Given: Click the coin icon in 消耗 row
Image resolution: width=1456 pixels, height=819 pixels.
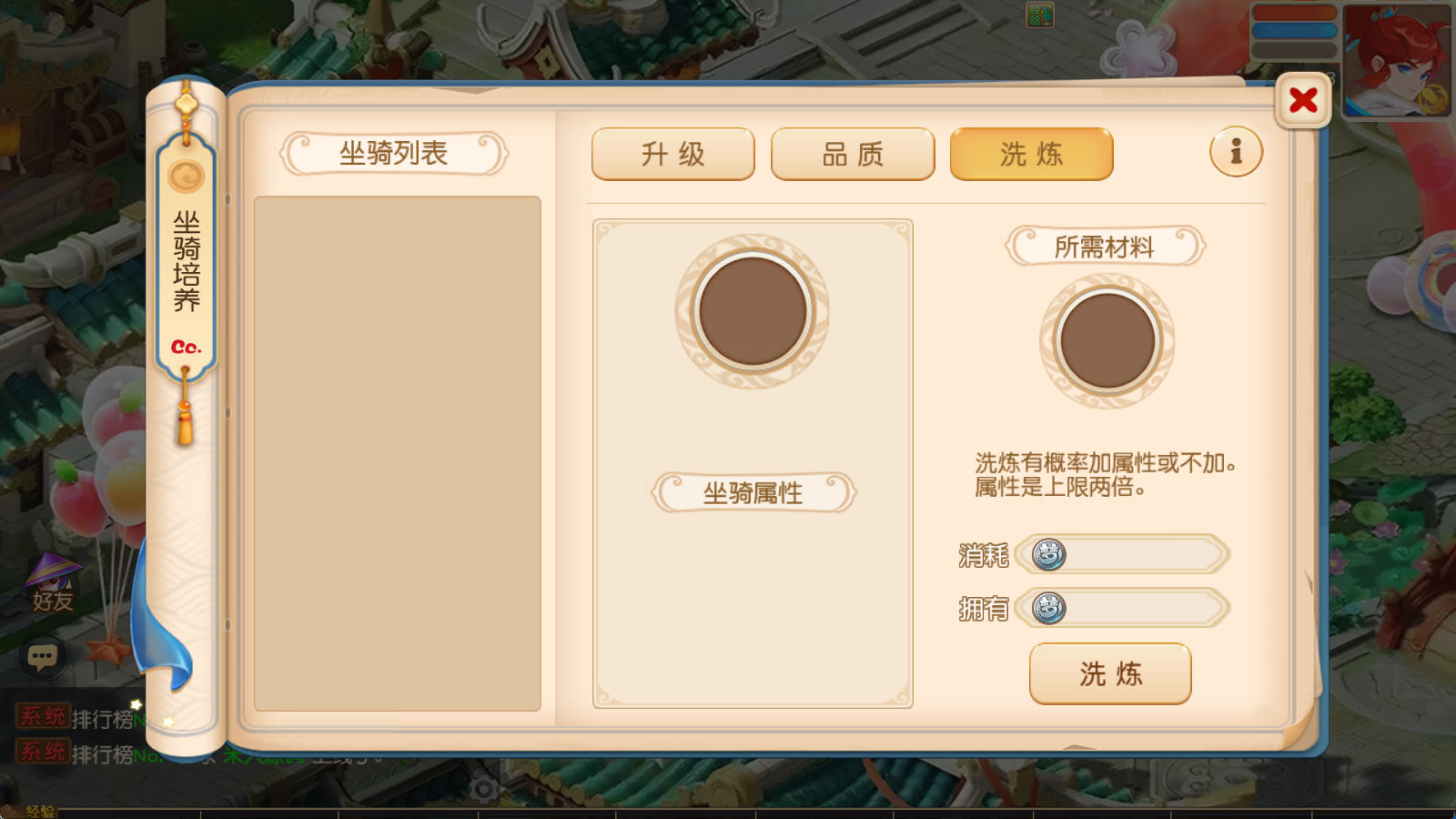Looking at the screenshot, I should 1048,554.
